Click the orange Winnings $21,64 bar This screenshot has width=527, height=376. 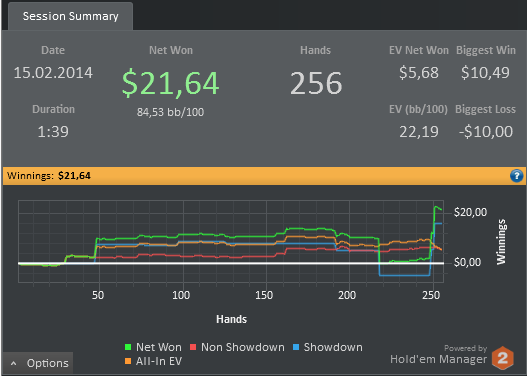264,176
